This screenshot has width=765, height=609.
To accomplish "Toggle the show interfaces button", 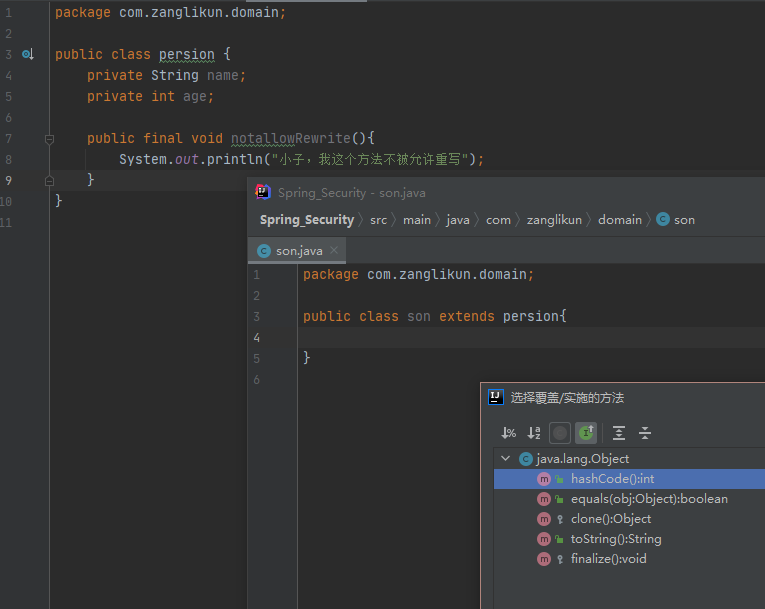I will point(586,433).
